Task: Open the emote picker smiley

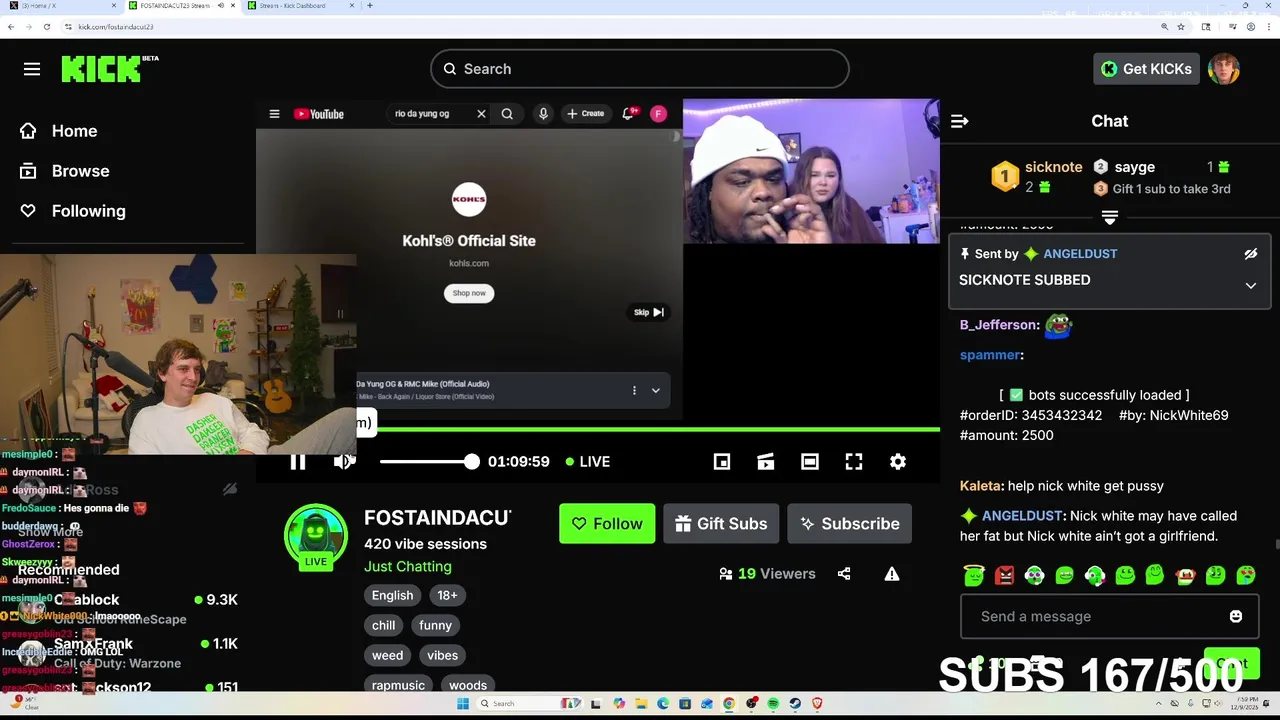Action: click(x=1236, y=616)
